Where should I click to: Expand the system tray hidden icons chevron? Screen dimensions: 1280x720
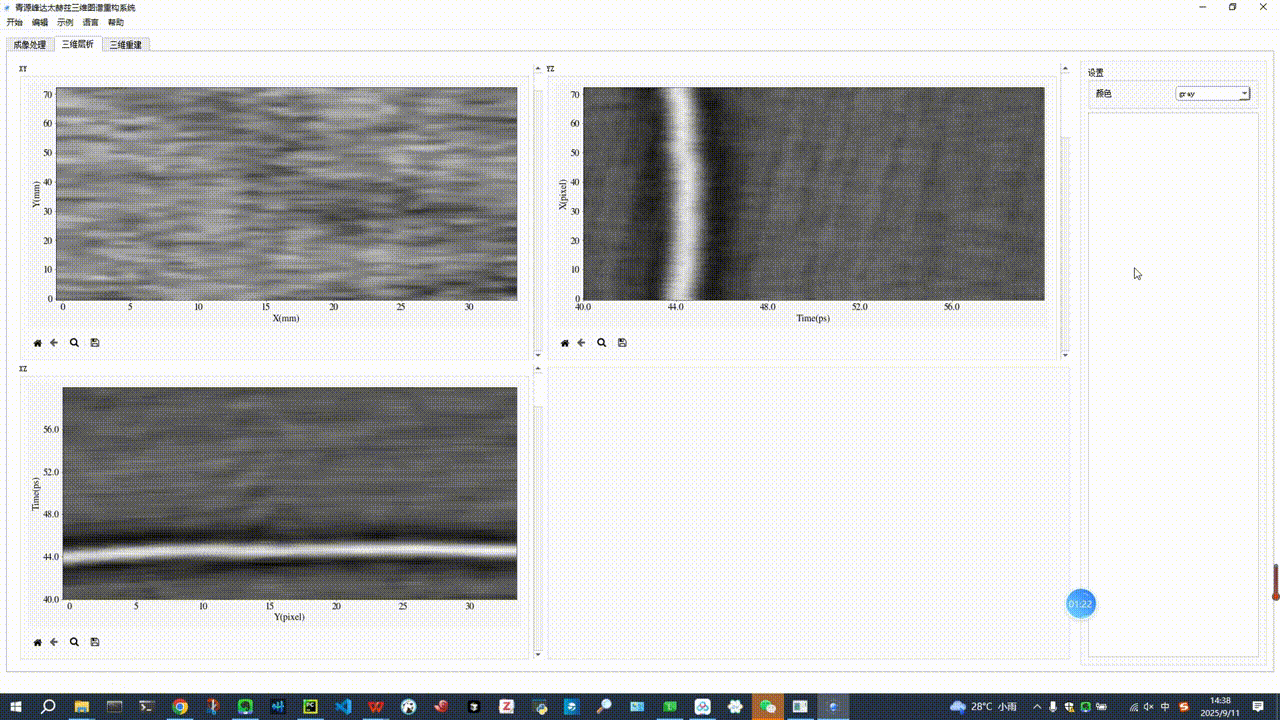pyautogui.click(x=1037, y=707)
